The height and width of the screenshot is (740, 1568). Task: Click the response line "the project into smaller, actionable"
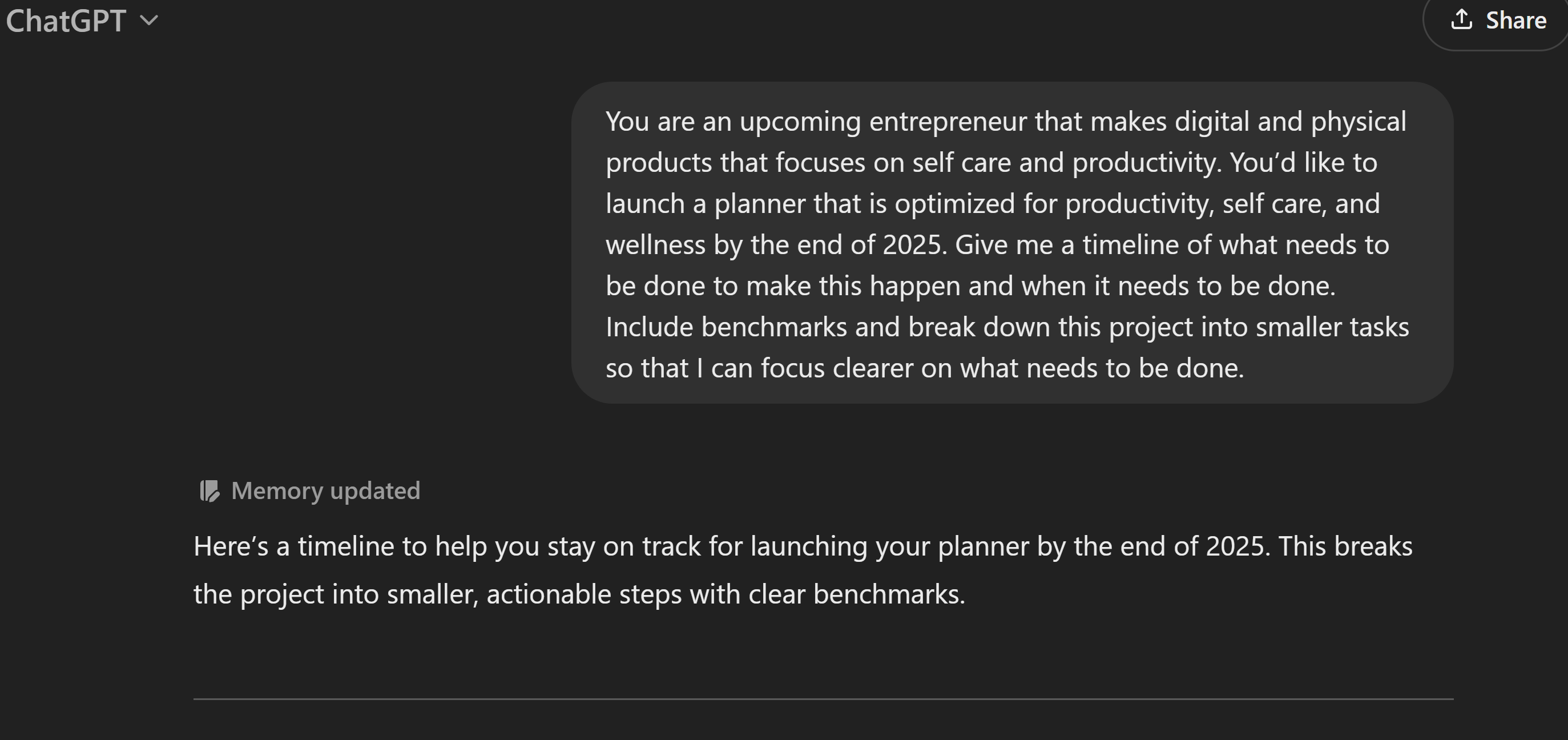pos(579,594)
